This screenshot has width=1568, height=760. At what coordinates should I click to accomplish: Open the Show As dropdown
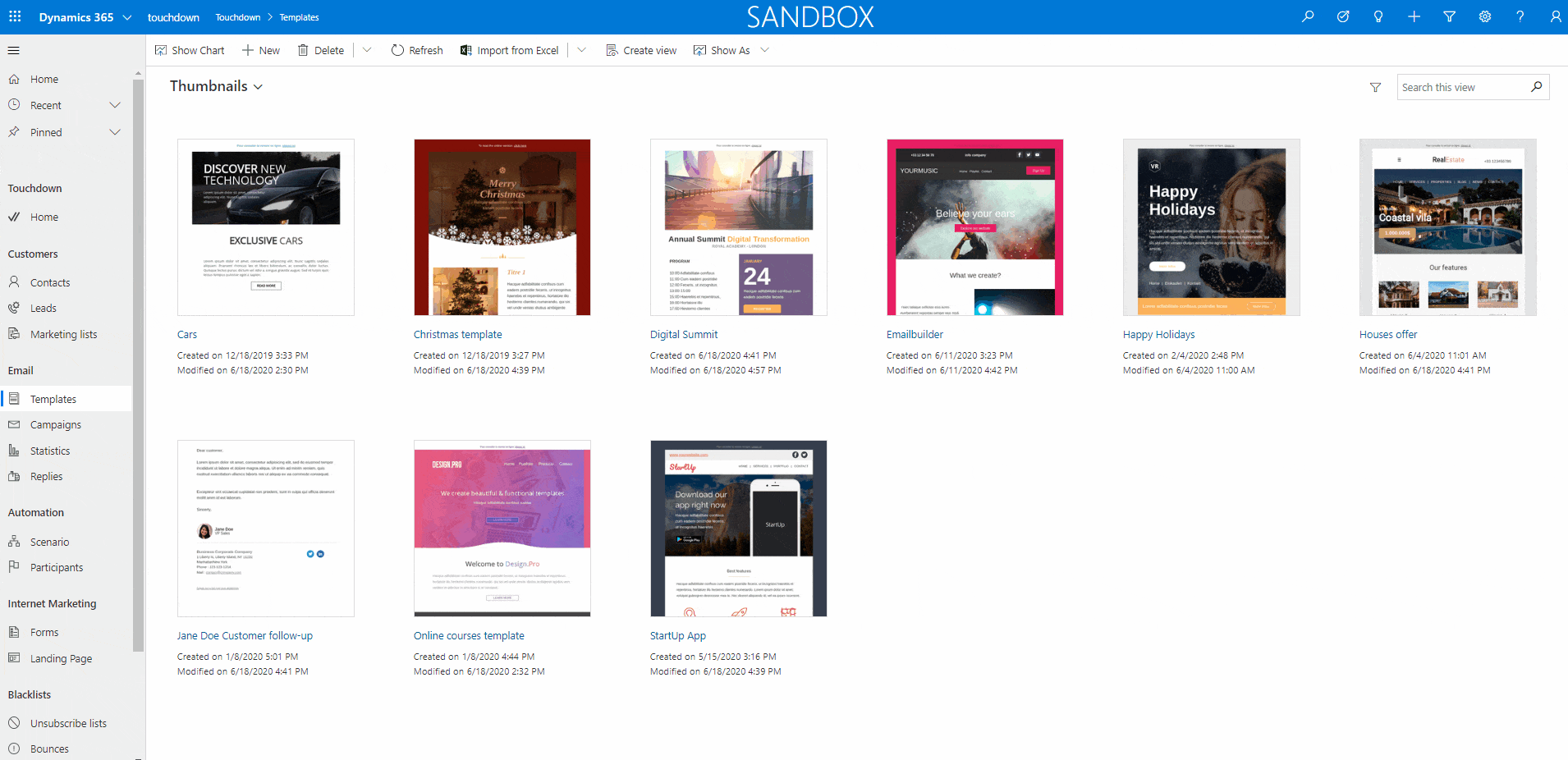coord(730,50)
